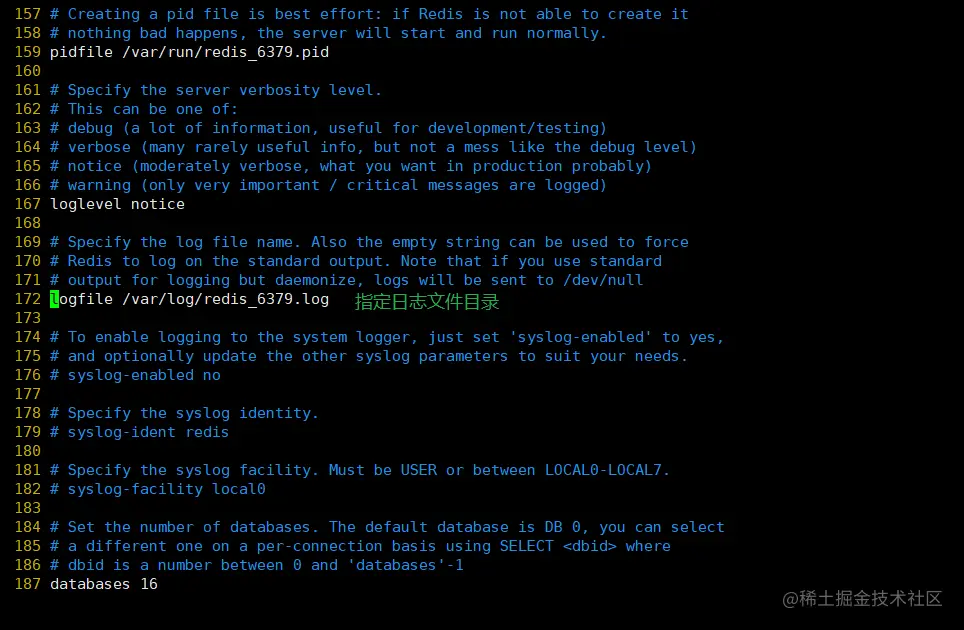This screenshot has height=630, width=964.
Task: Click the green Chinese annotation text
Action: (427, 302)
